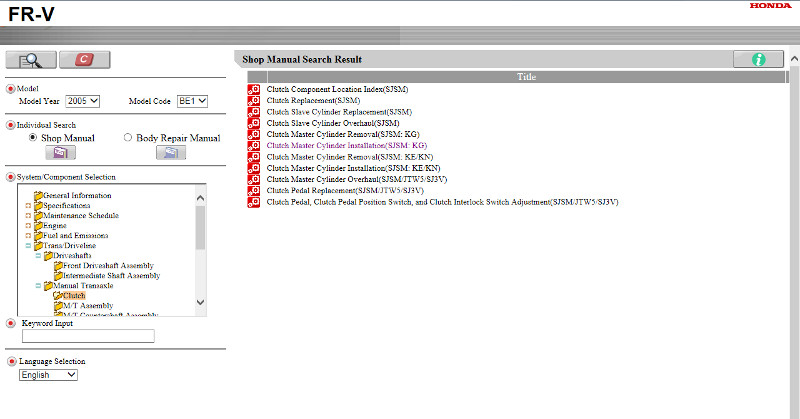This screenshot has width=800, height=419.
Task: Select the Body Repair Manual radio button
Action: 127,138
